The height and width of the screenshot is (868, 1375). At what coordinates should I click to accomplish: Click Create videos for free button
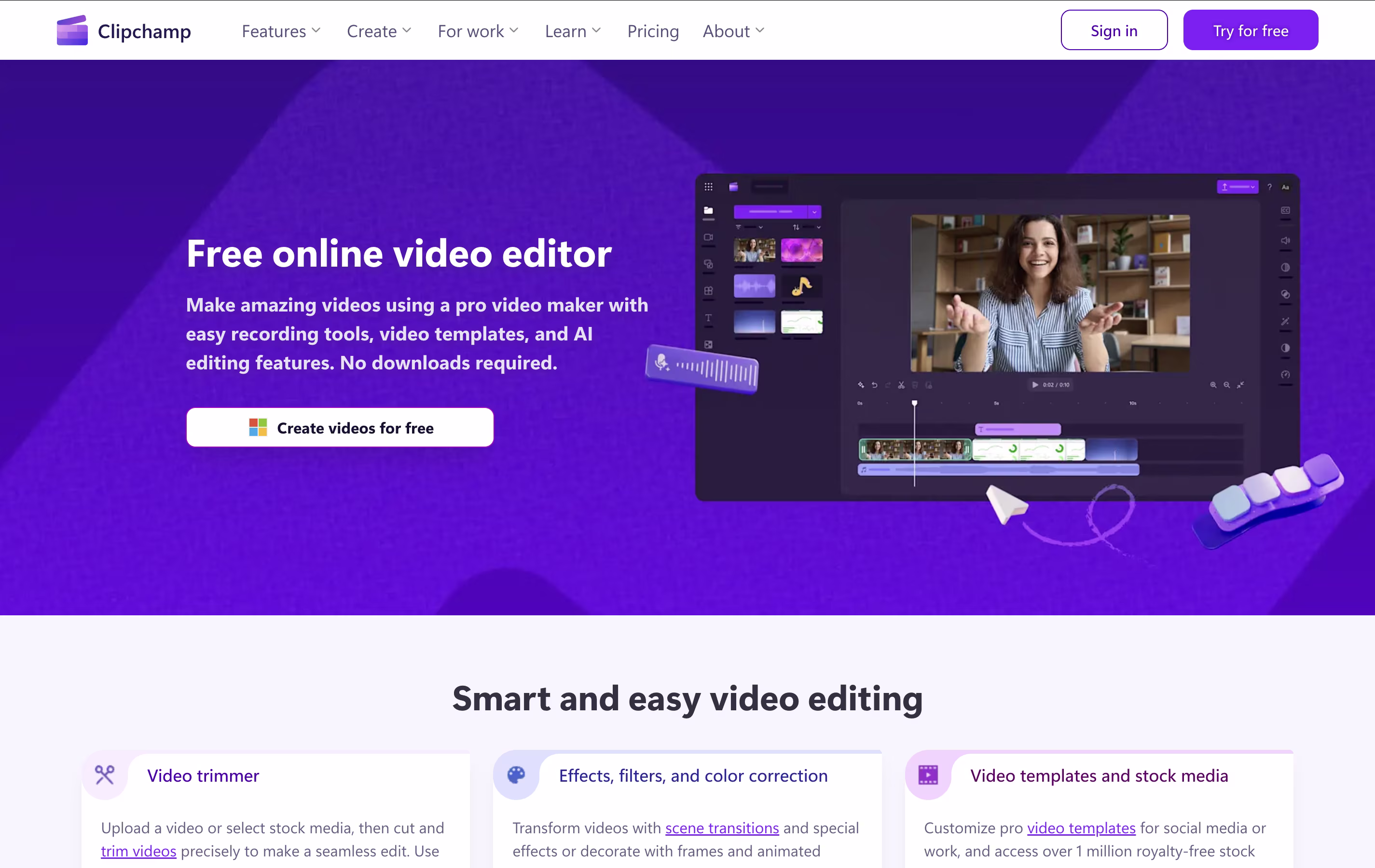coord(340,427)
